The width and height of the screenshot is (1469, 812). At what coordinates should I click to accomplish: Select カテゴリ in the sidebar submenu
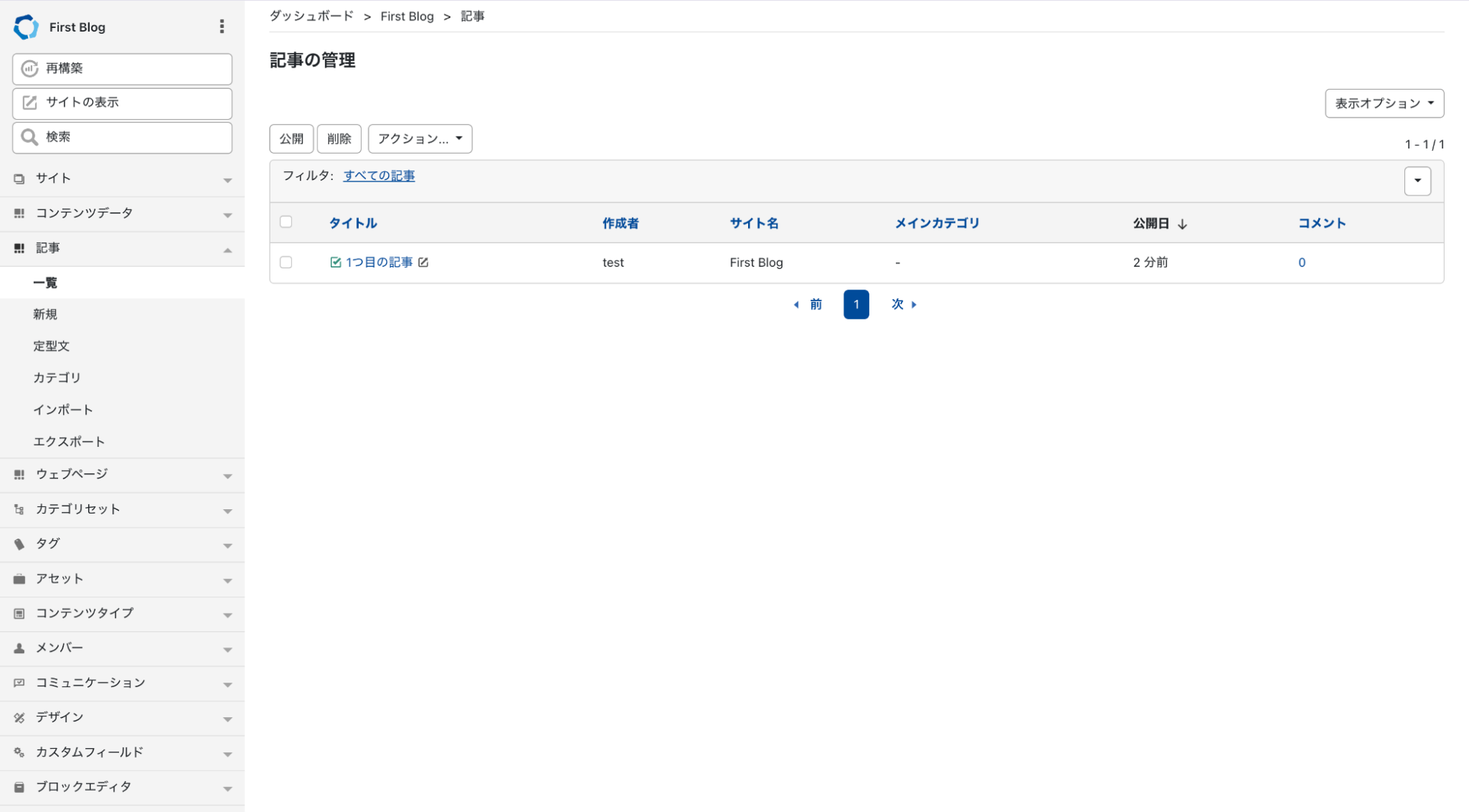pos(57,378)
